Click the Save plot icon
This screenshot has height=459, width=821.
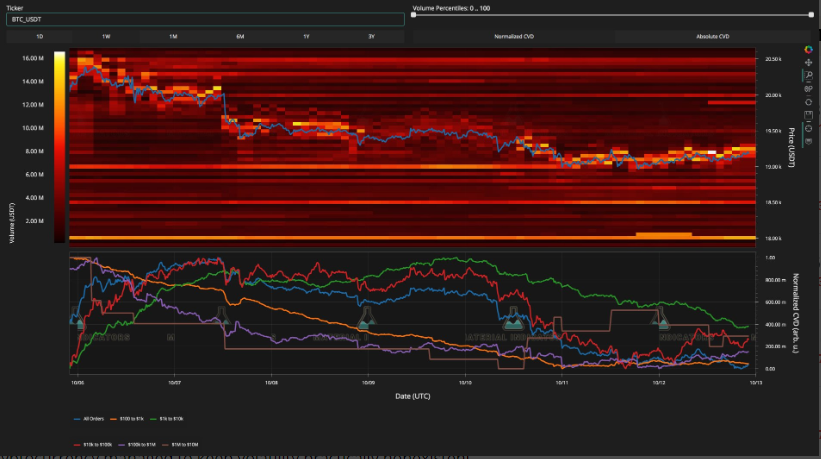(808, 115)
